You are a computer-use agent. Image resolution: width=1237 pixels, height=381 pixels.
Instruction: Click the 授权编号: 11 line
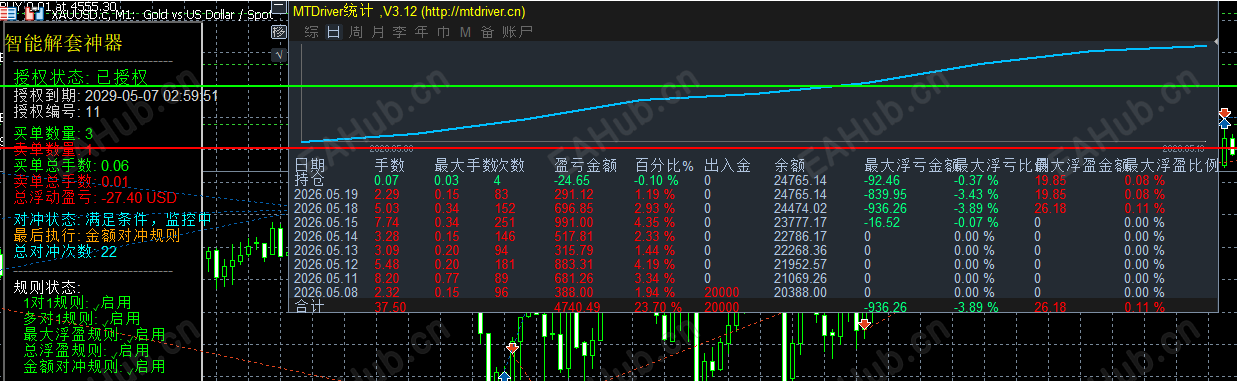[57, 113]
